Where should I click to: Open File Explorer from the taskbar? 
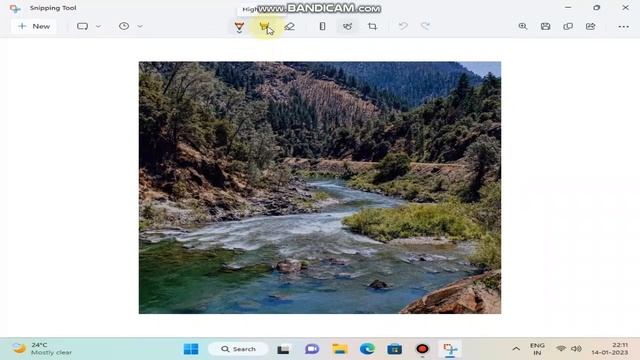coord(340,349)
